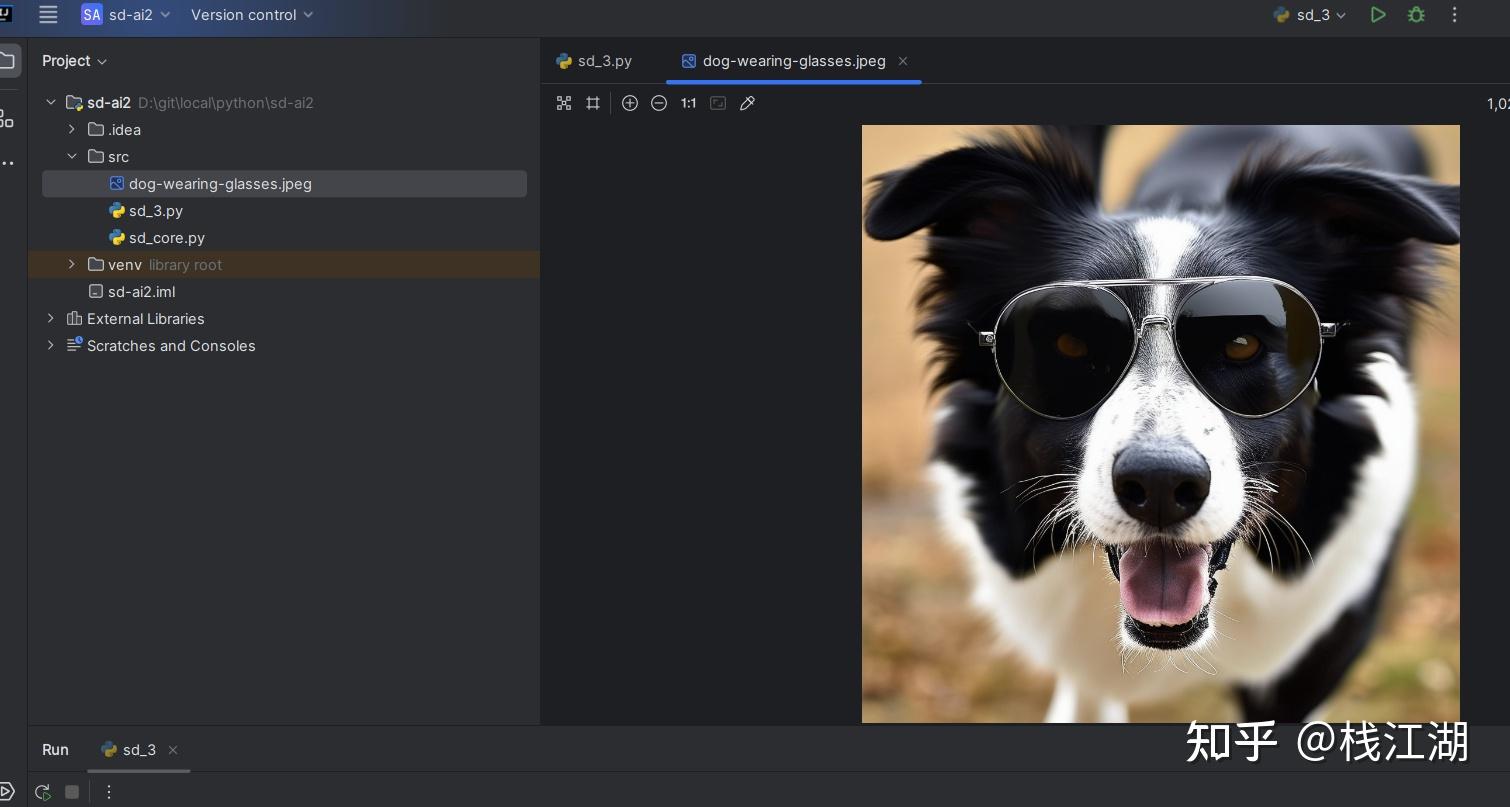Zoom in on the image
The height and width of the screenshot is (807, 1510).
click(630, 103)
